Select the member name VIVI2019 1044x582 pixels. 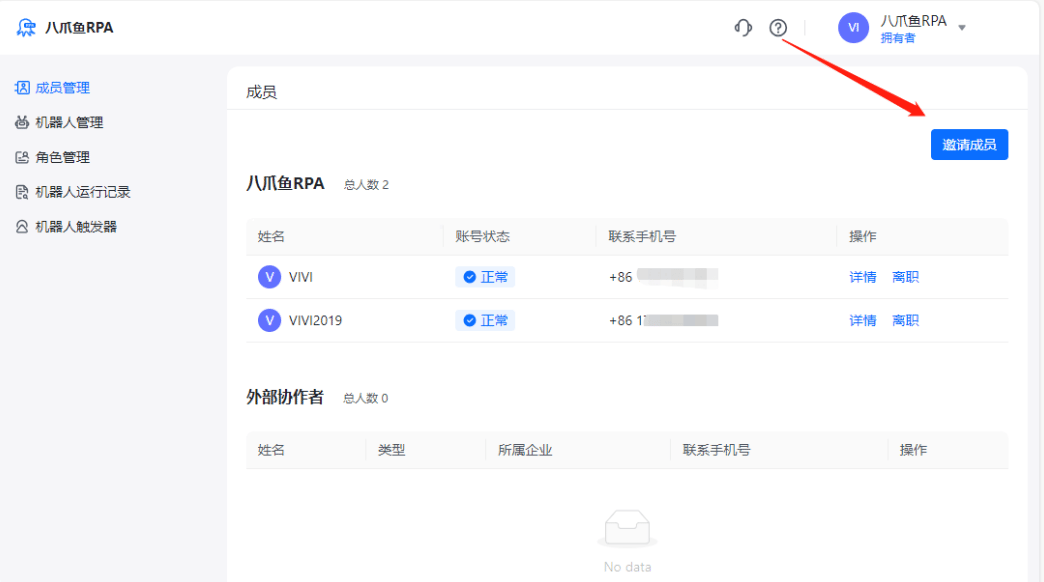pyautogui.click(x=315, y=320)
